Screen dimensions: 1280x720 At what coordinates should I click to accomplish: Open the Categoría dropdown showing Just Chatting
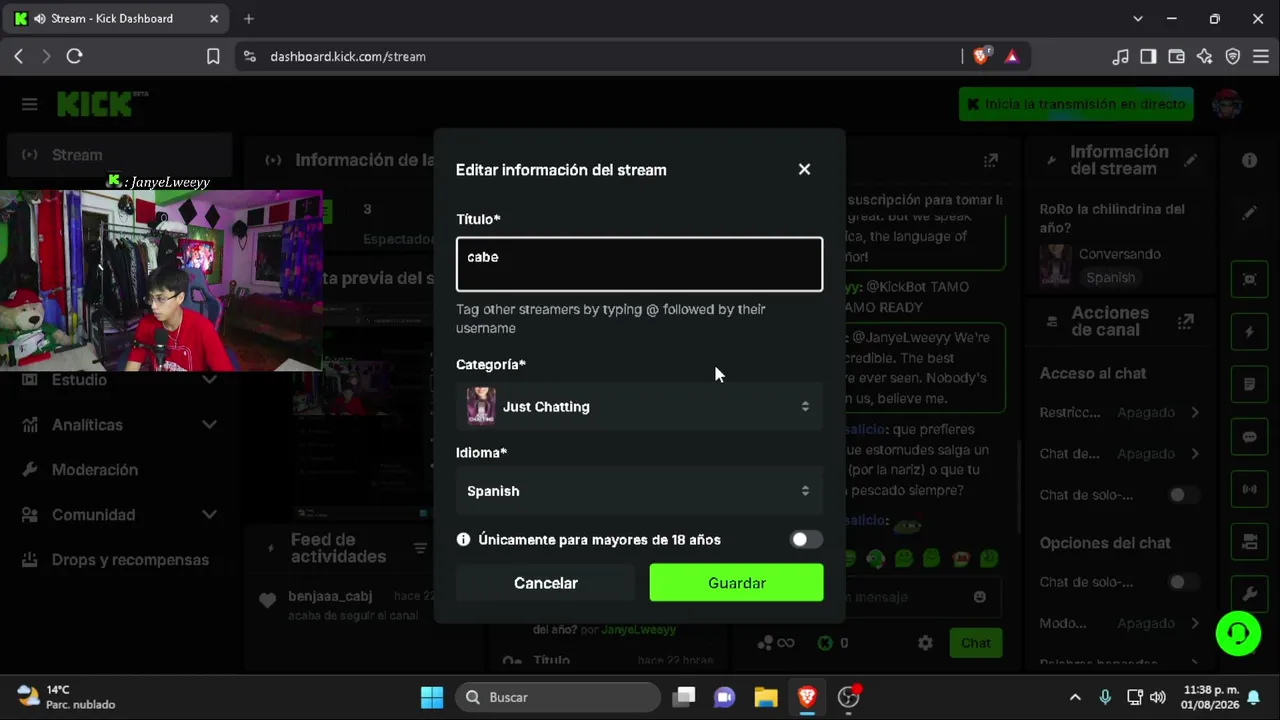coord(639,406)
